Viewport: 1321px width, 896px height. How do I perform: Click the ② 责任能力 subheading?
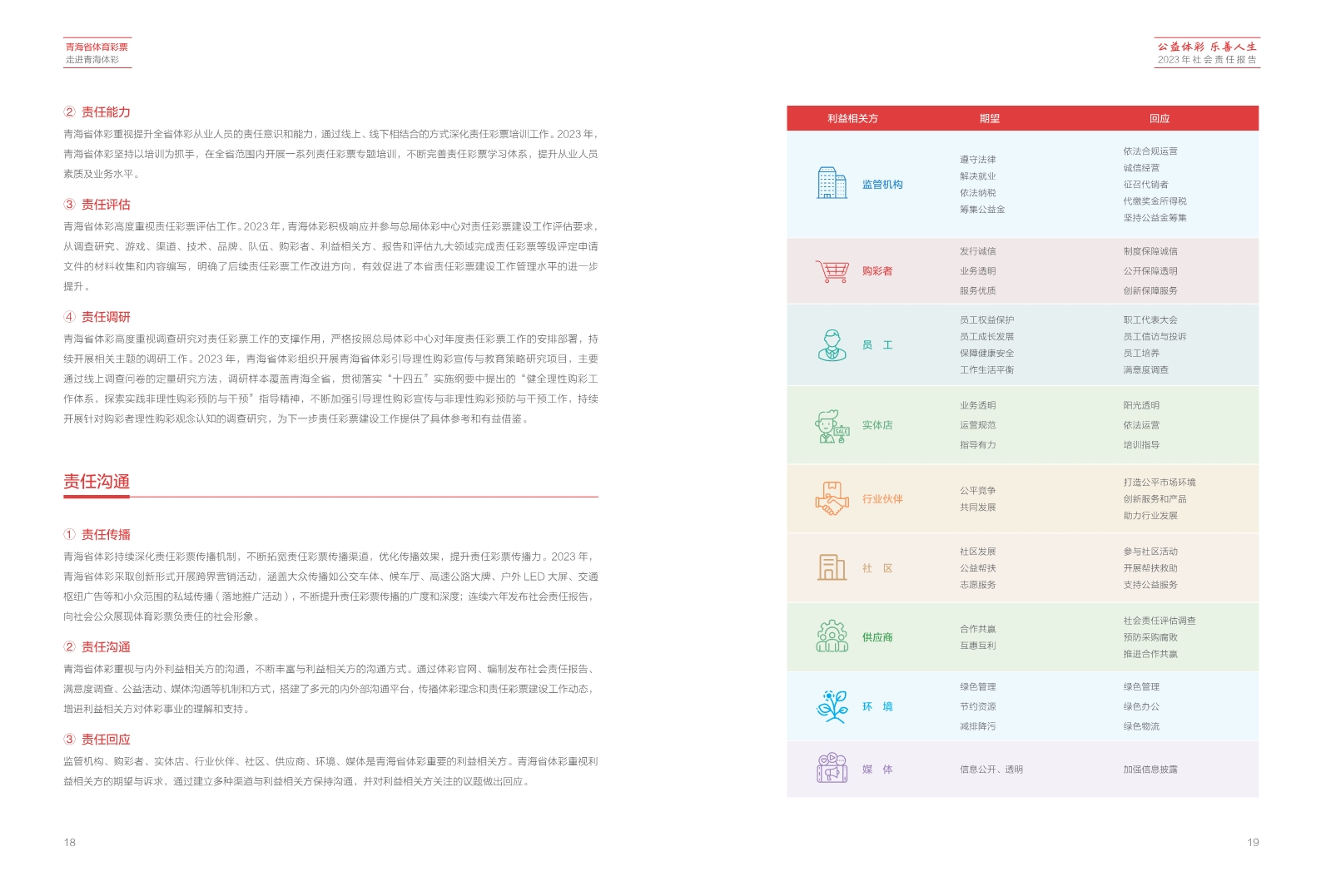97,112
